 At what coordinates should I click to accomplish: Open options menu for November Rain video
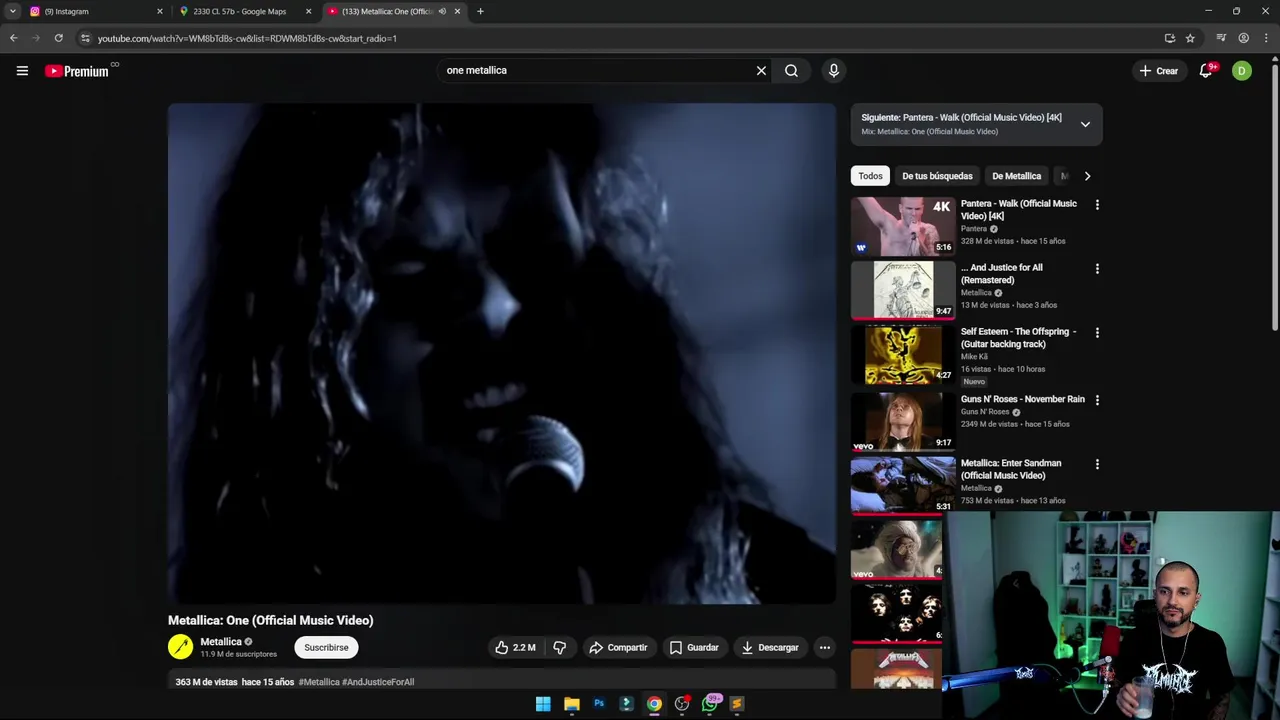1097,400
